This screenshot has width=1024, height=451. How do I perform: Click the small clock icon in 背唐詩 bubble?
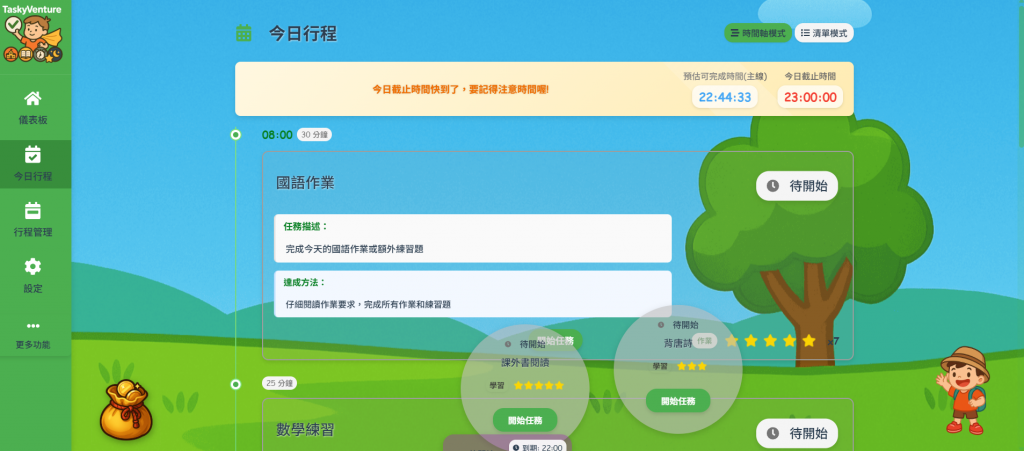pyautogui.click(x=661, y=324)
